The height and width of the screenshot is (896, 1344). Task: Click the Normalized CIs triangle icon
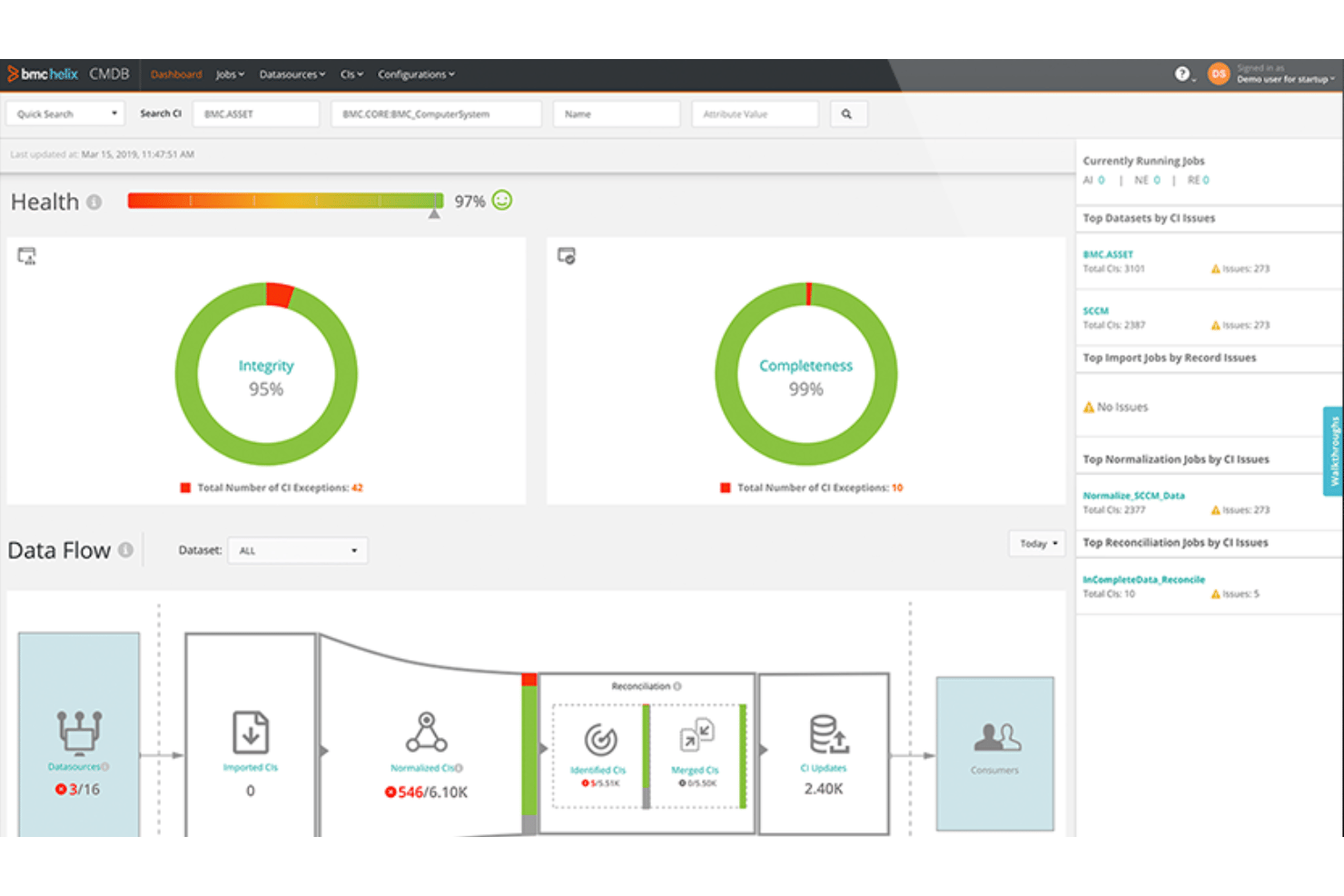click(x=427, y=732)
